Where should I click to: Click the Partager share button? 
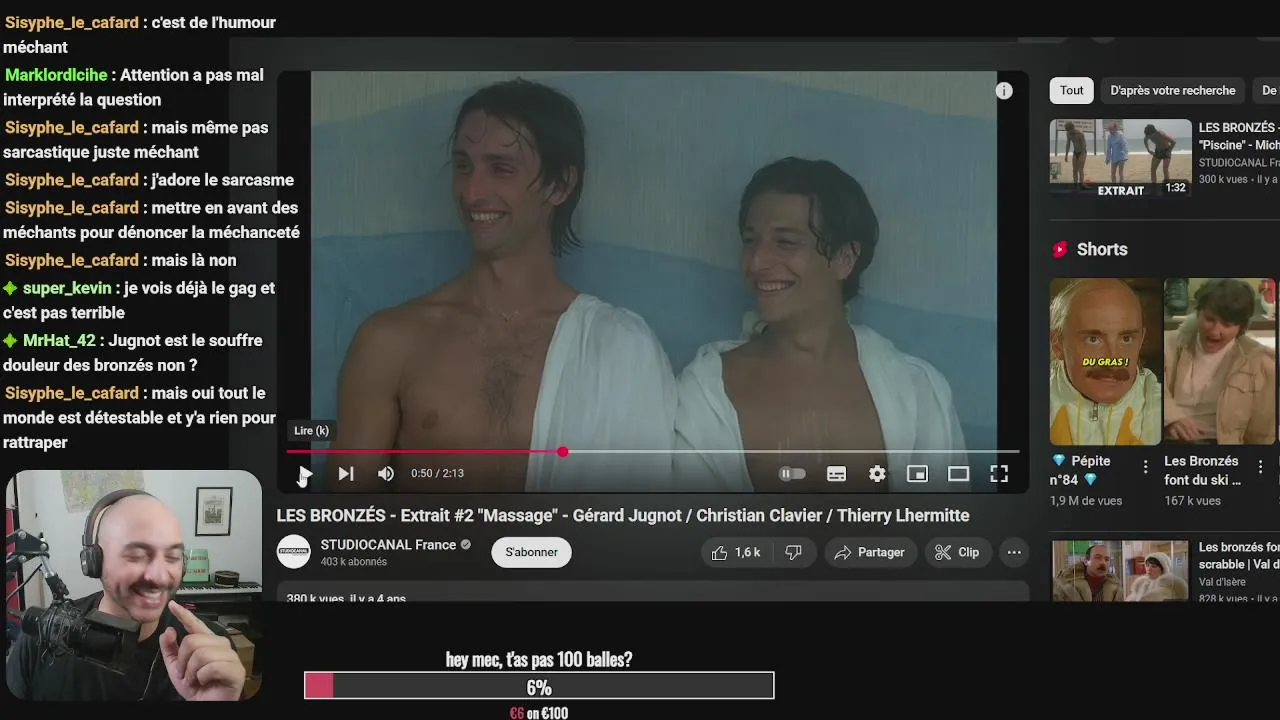click(x=870, y=552)
